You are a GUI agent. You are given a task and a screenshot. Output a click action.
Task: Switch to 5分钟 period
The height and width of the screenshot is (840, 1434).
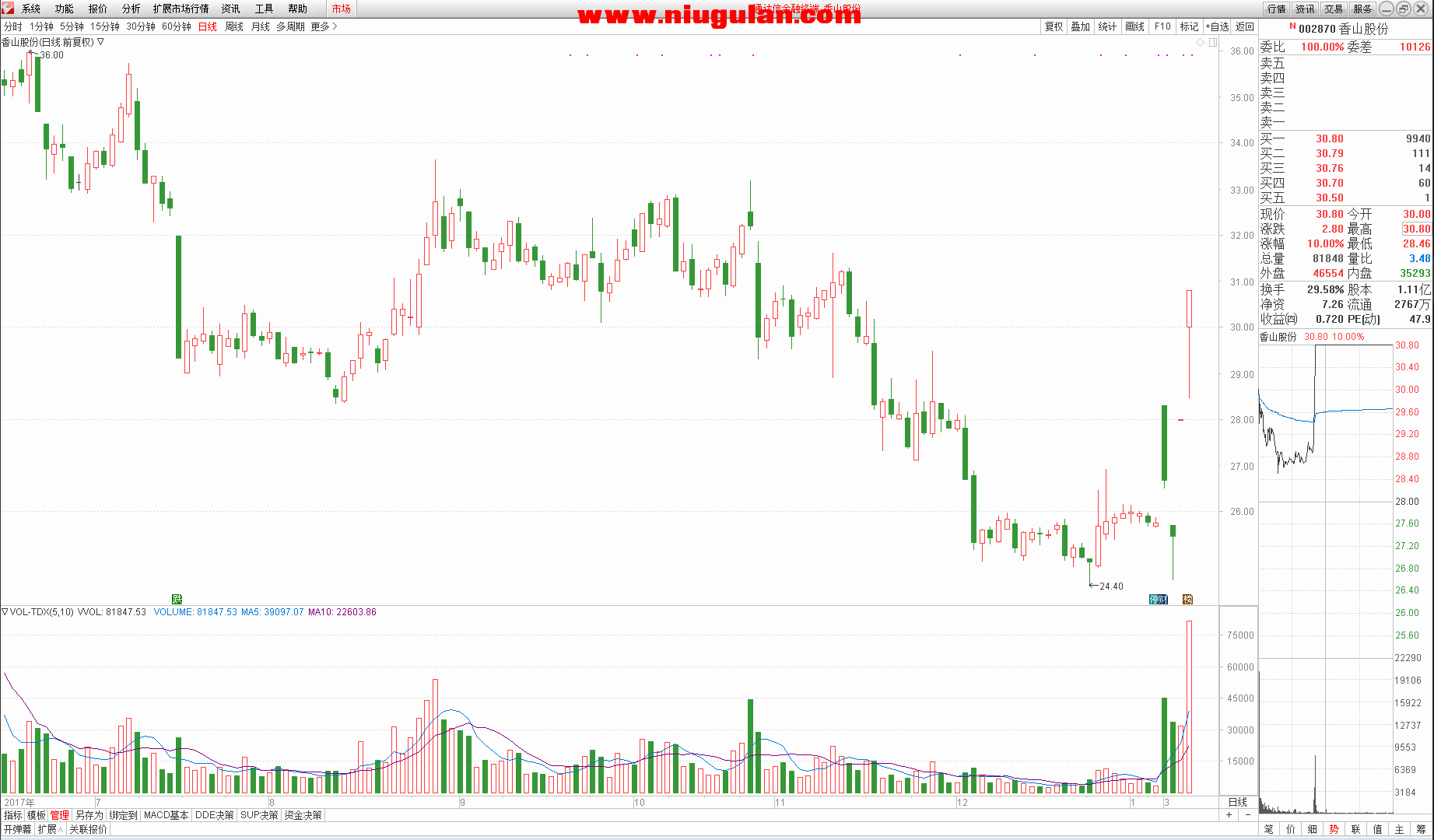tap(72, 26)
